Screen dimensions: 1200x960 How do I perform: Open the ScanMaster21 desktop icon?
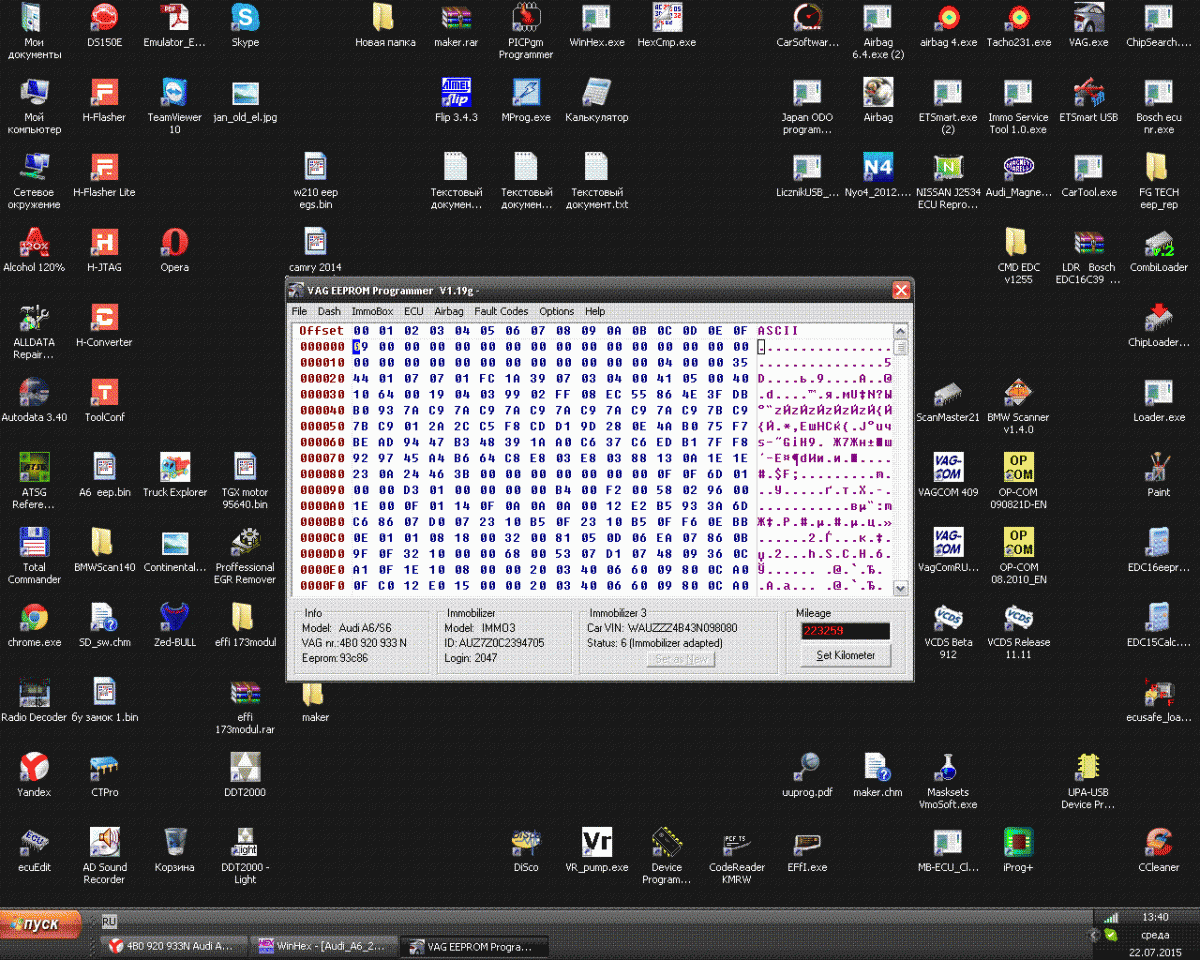tap(948, 393)
